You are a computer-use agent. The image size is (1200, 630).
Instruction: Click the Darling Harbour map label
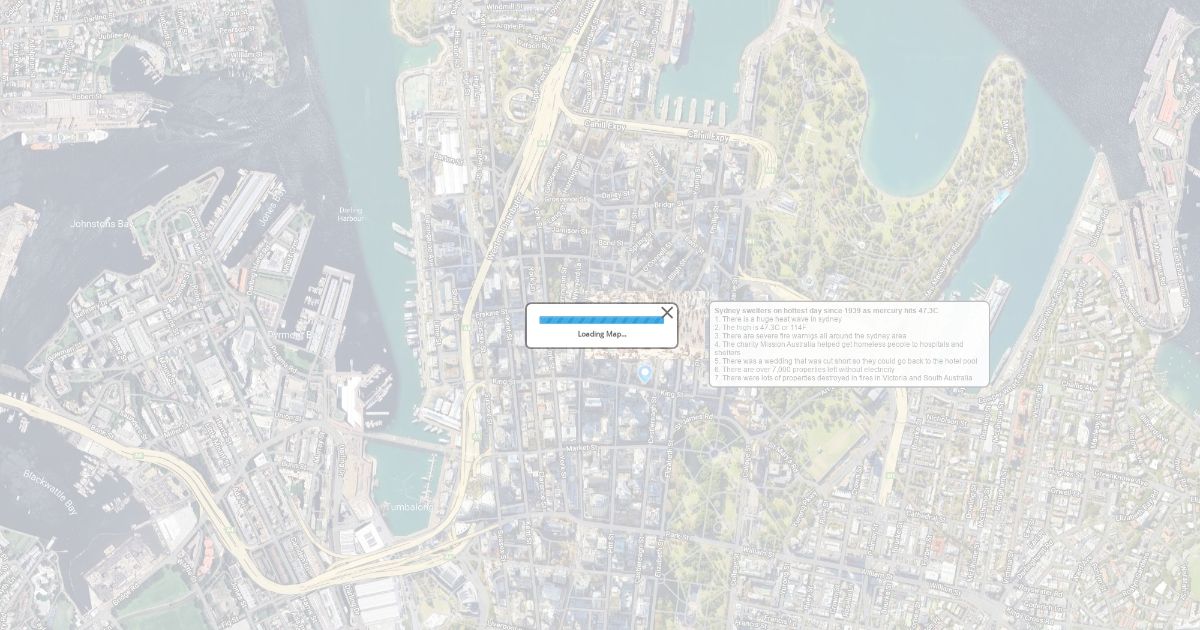point(351,214)
